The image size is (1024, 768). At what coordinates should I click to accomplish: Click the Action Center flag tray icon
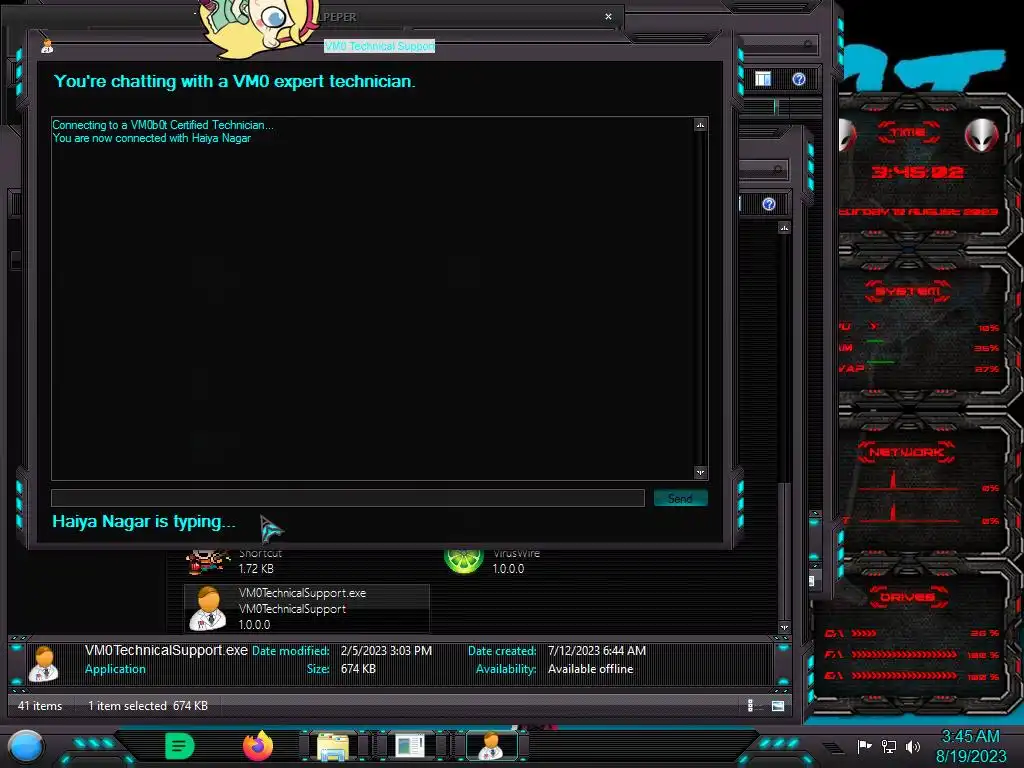pos(864,746)
